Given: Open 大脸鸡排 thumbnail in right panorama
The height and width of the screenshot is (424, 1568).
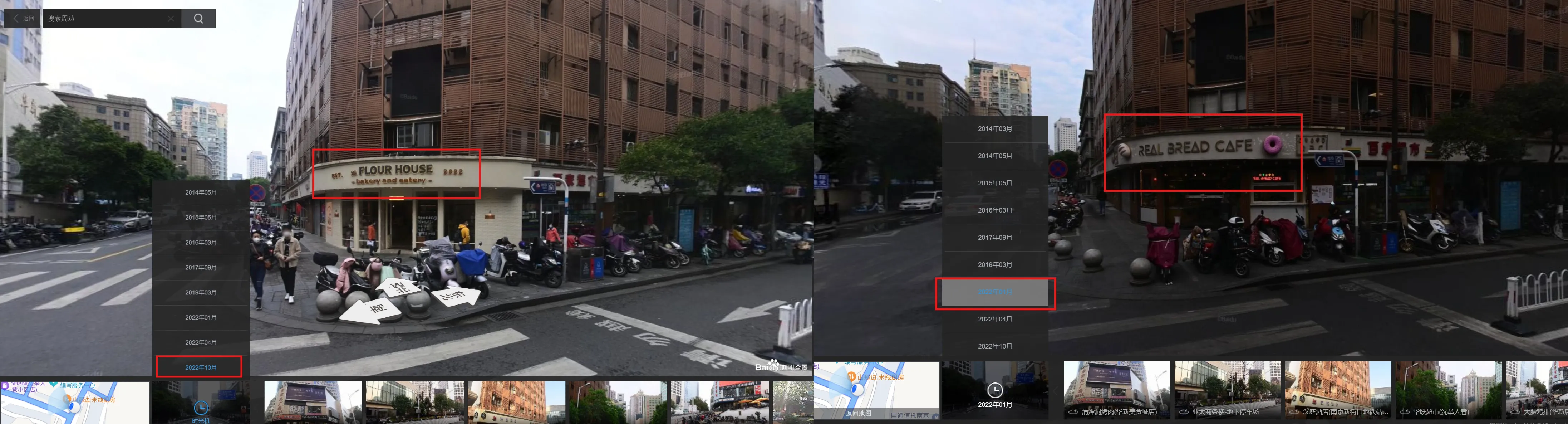Looking at the screenshot, I should pos(1537,390).
